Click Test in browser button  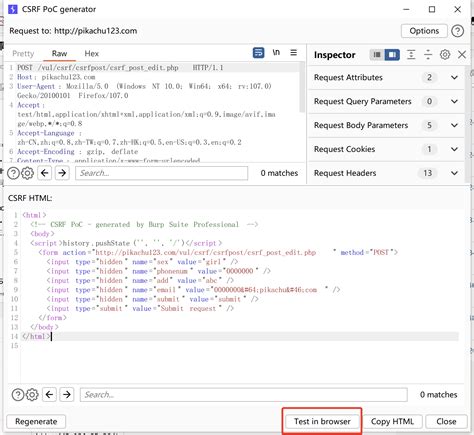322,421
